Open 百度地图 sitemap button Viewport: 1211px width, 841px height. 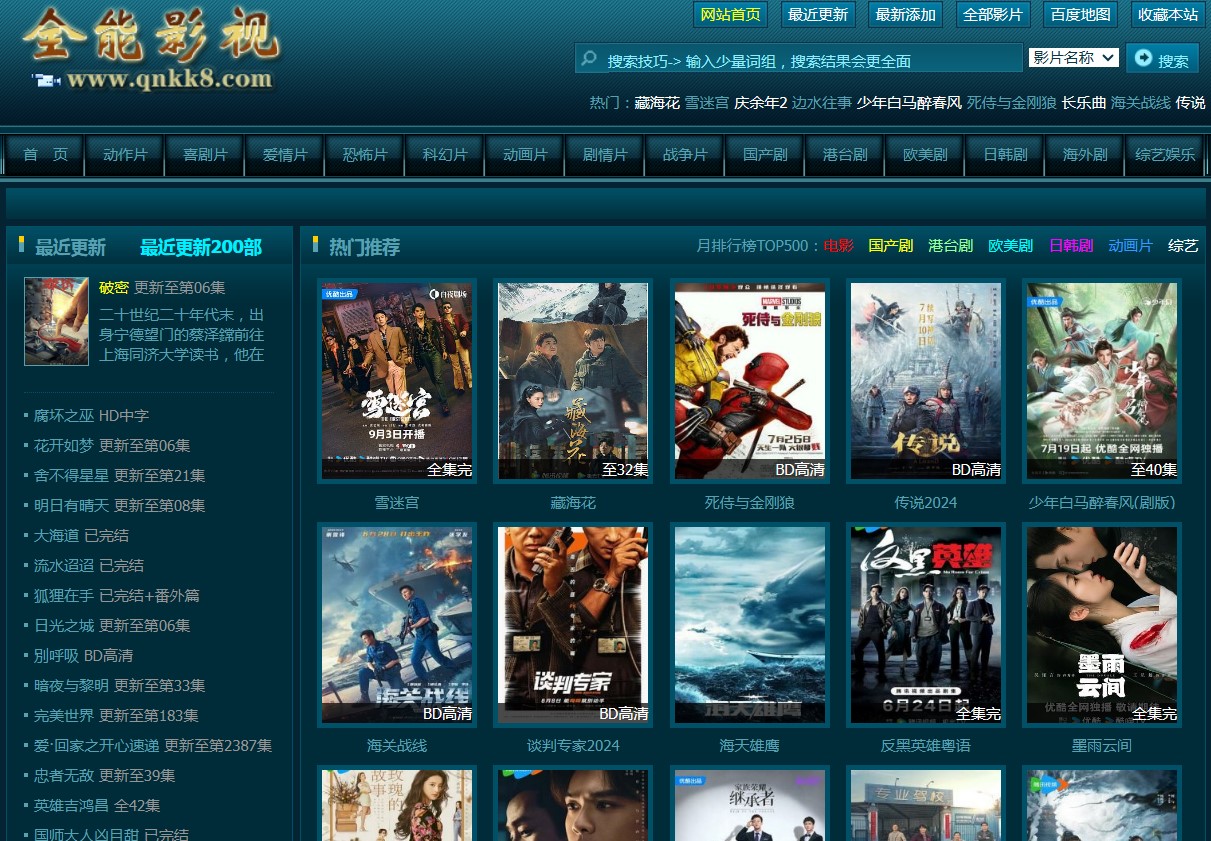[x=1081, y=14]
